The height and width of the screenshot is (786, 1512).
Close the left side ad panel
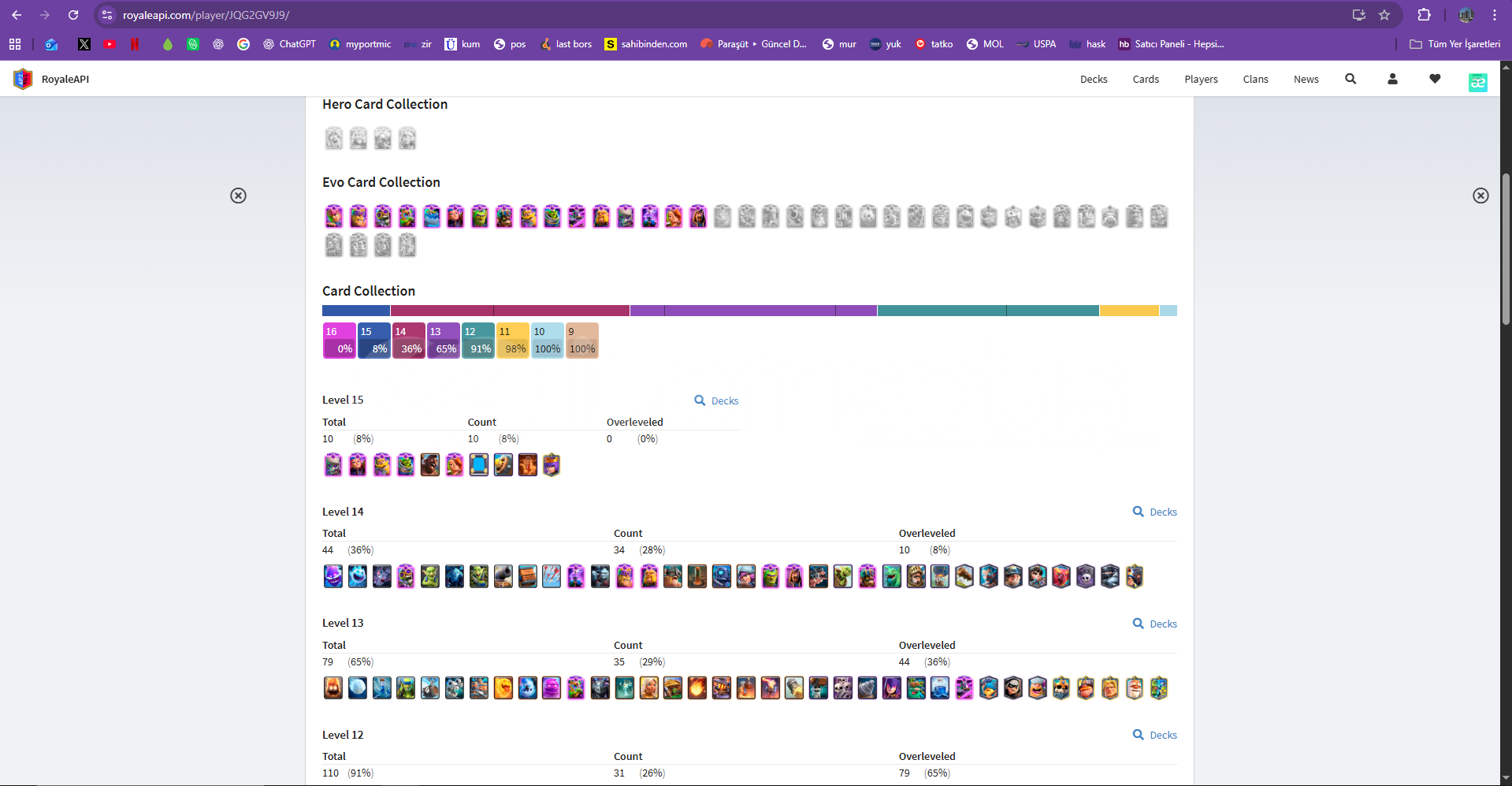[x=238, y=196]
